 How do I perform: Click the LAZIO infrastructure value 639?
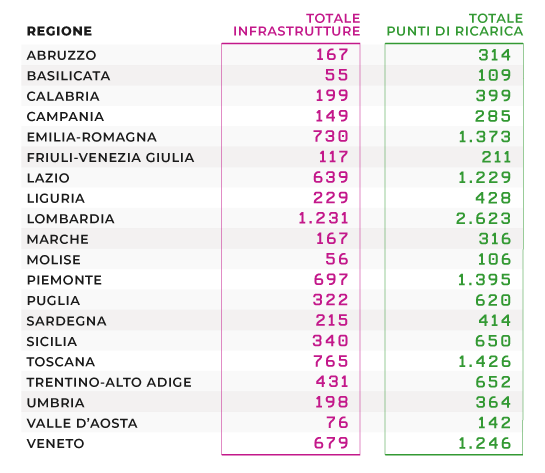coord(331,177)
